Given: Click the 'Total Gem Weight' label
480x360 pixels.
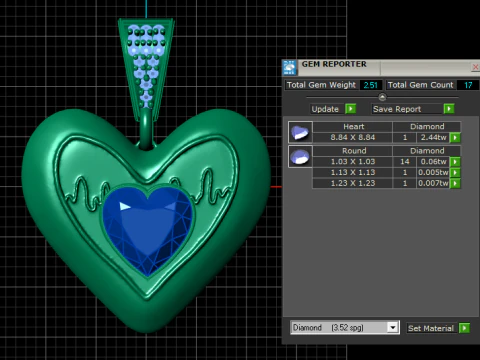Looking at the screenshot, I should point(321,85).
